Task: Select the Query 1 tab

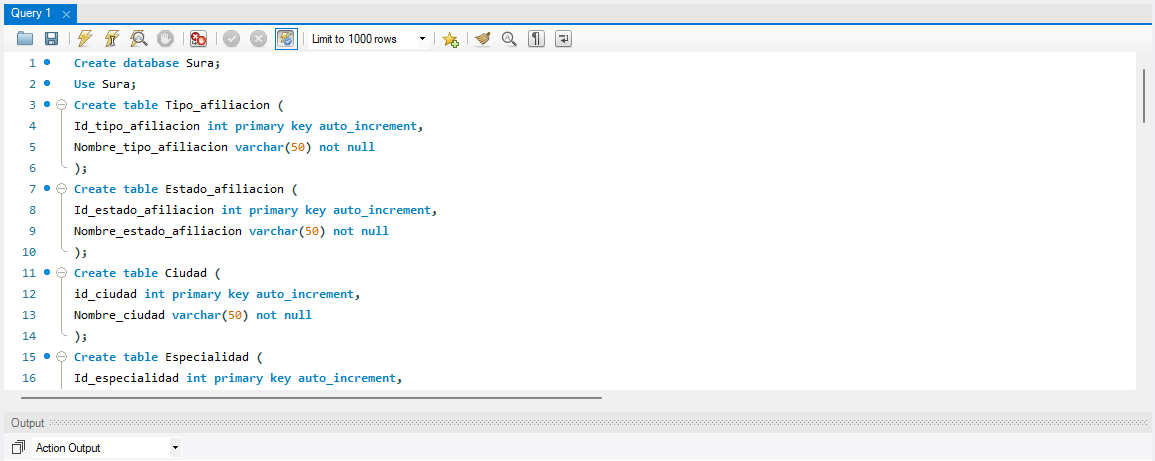Action: (x=30, y=13)
